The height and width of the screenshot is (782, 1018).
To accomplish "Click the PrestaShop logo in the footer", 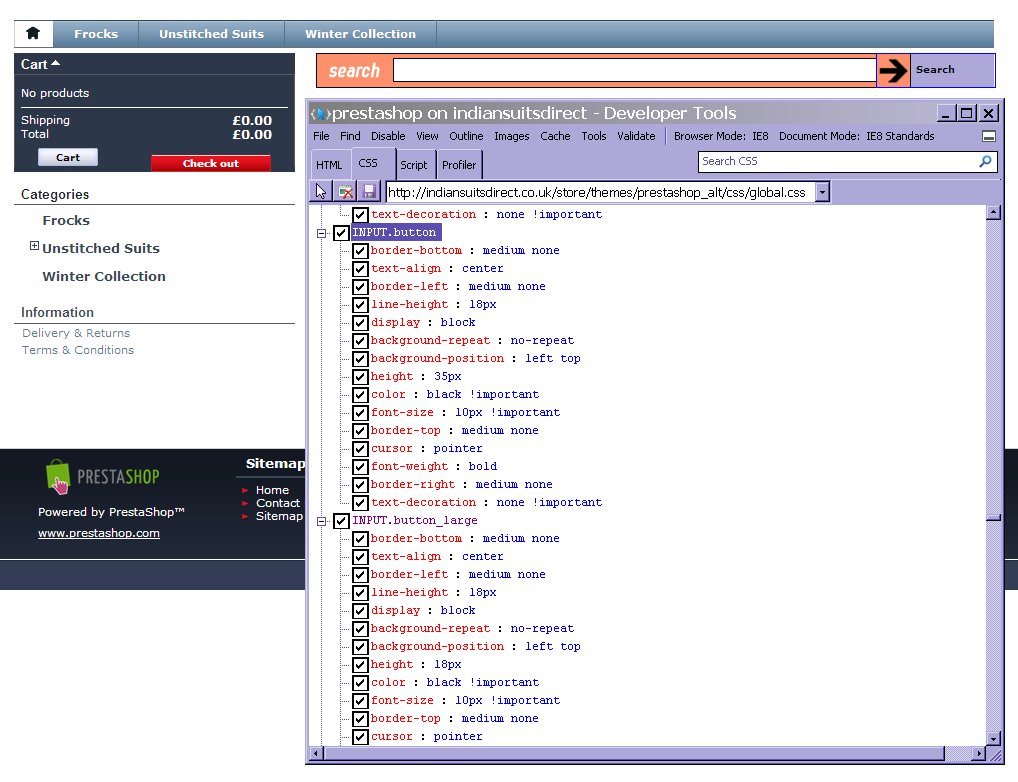I will click(103, 476).
